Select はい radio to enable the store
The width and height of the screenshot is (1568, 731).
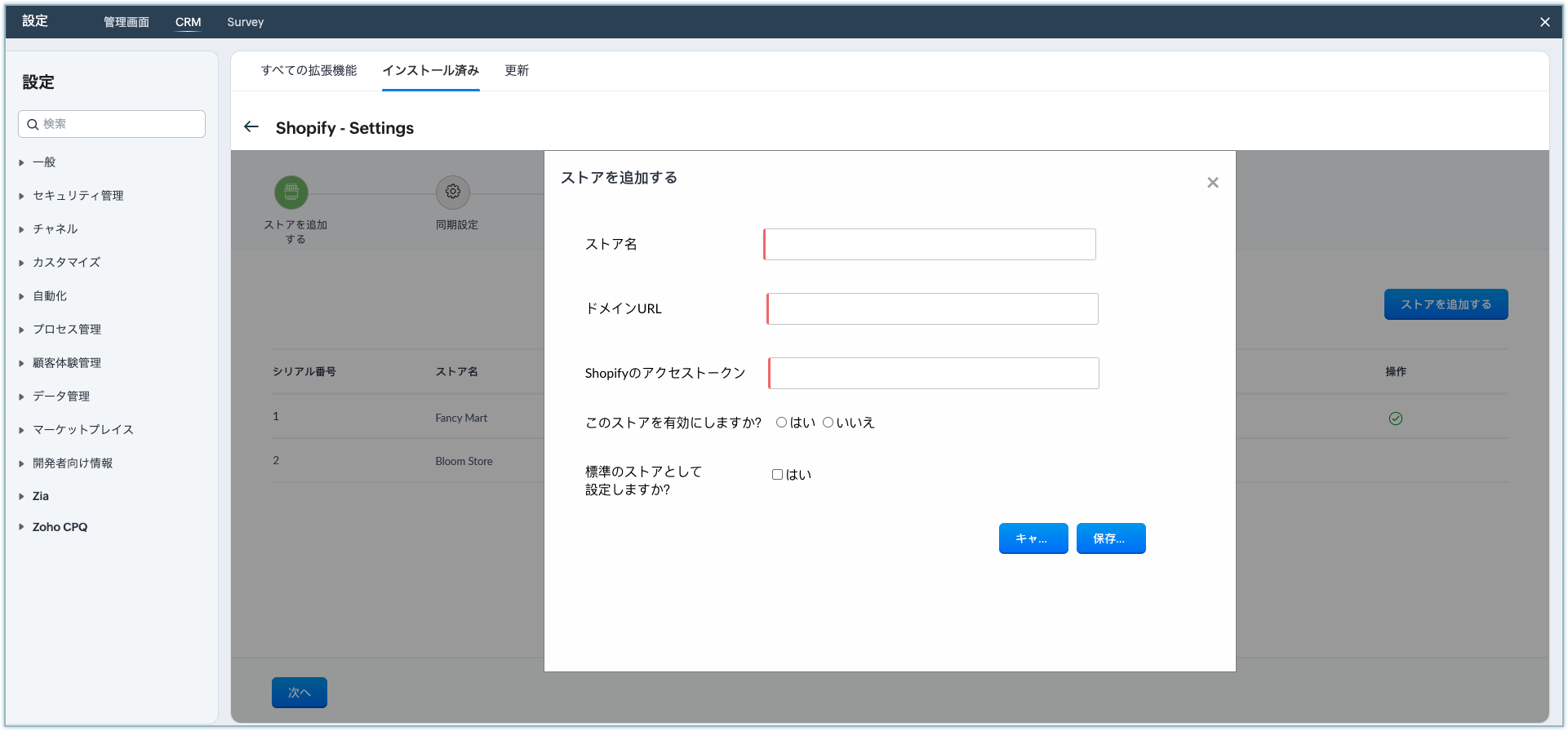[x=782, y=423]
